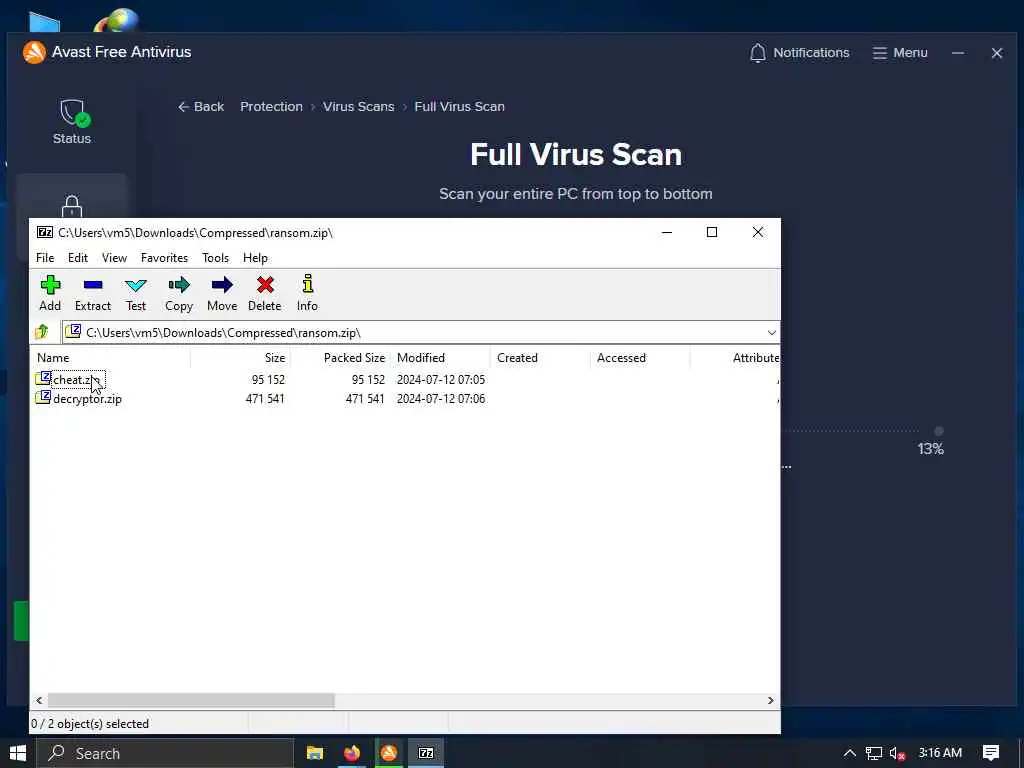Image resolution: width=1024 pixels, height=768 pixels.
Task: Open the View menu in 7-Zip
Action: click(114, 258)
